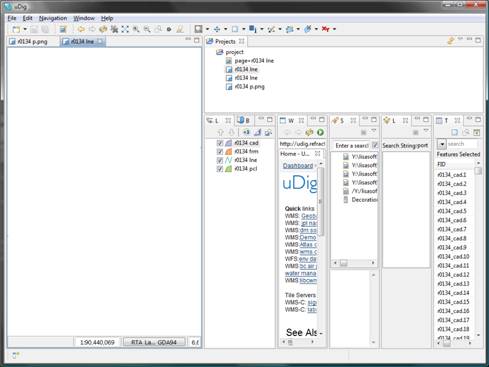Click the black Stop drawing dot icon
Screen dimensions: 489x367
(x=169, y=29)
